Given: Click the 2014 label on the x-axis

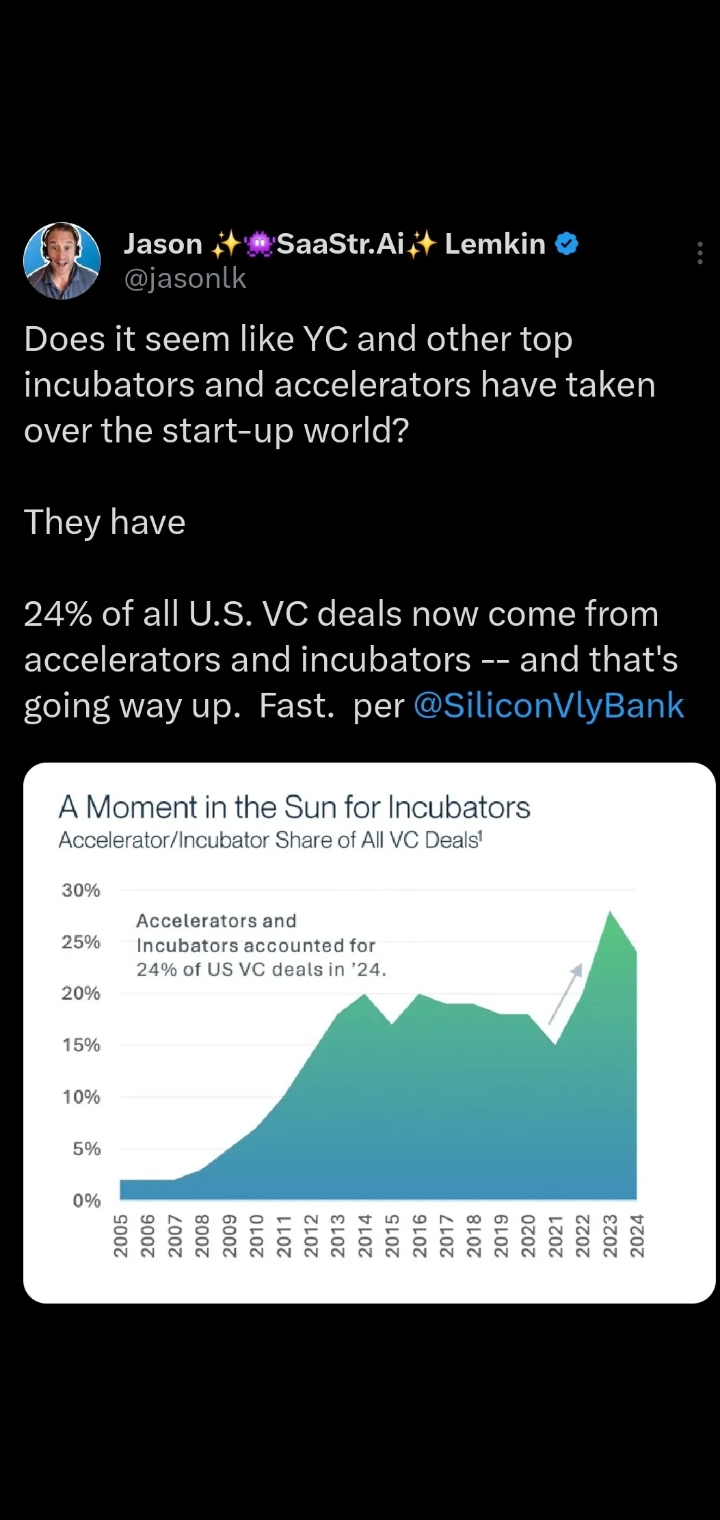Looking at the screenshot, I should click(x=366, y=1236).
